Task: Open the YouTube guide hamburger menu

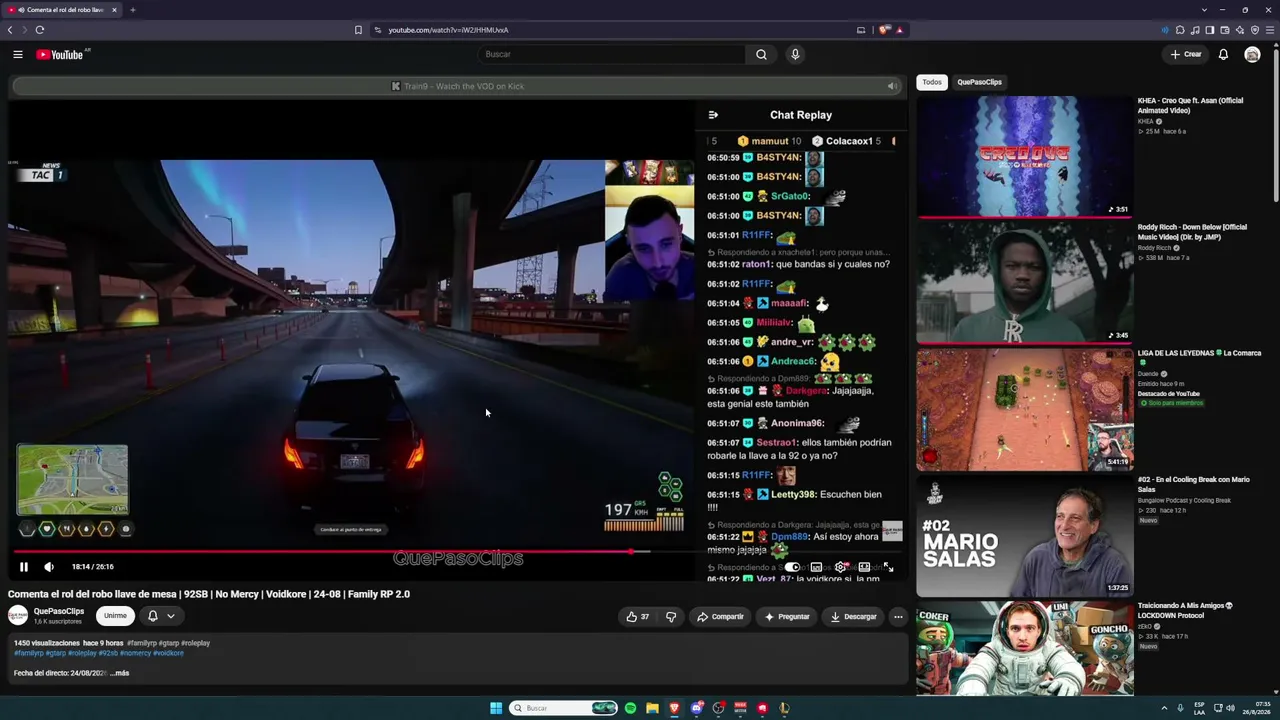Action: click(18, 55)
